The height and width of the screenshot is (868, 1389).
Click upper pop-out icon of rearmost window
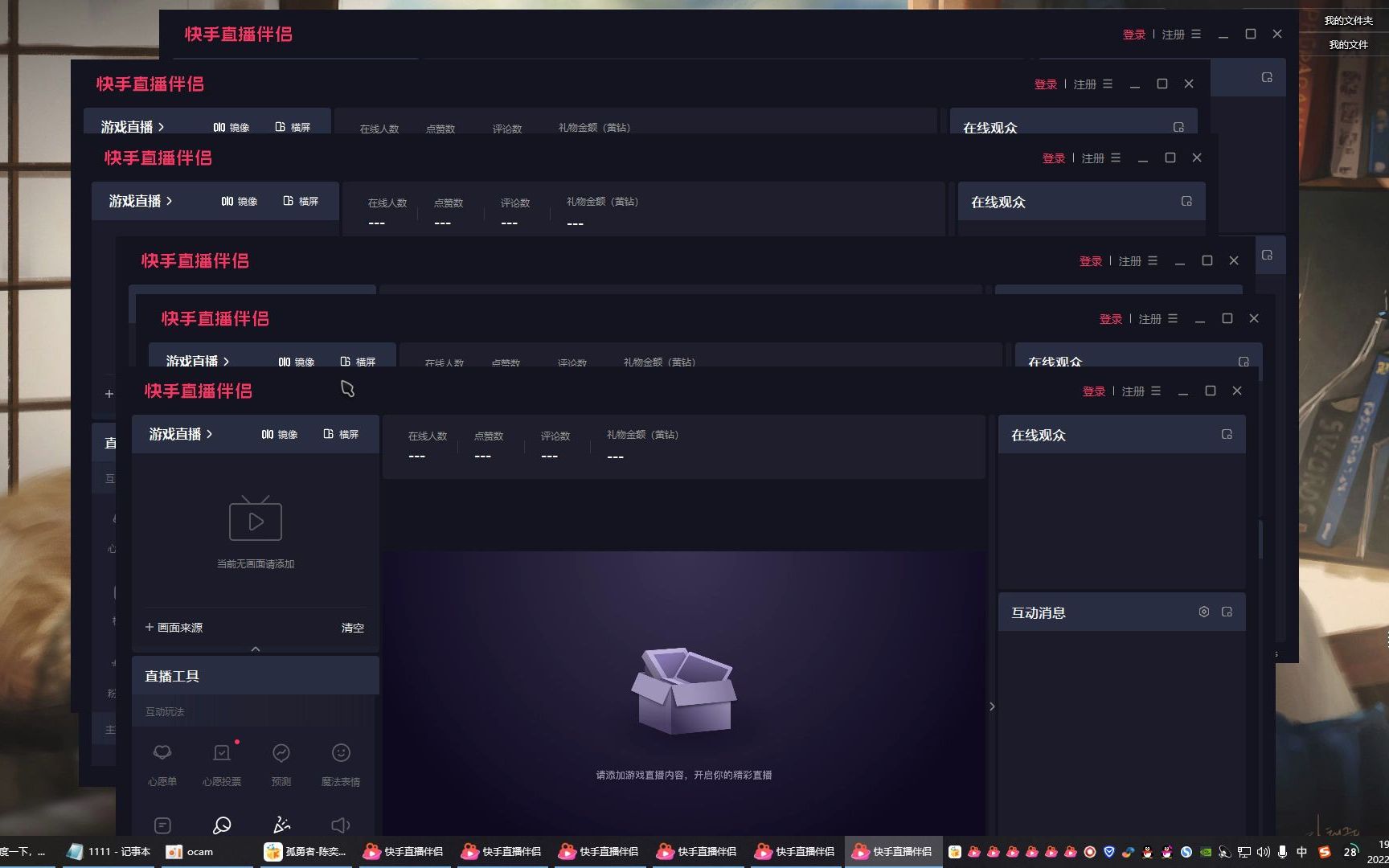pos(1267,77)
